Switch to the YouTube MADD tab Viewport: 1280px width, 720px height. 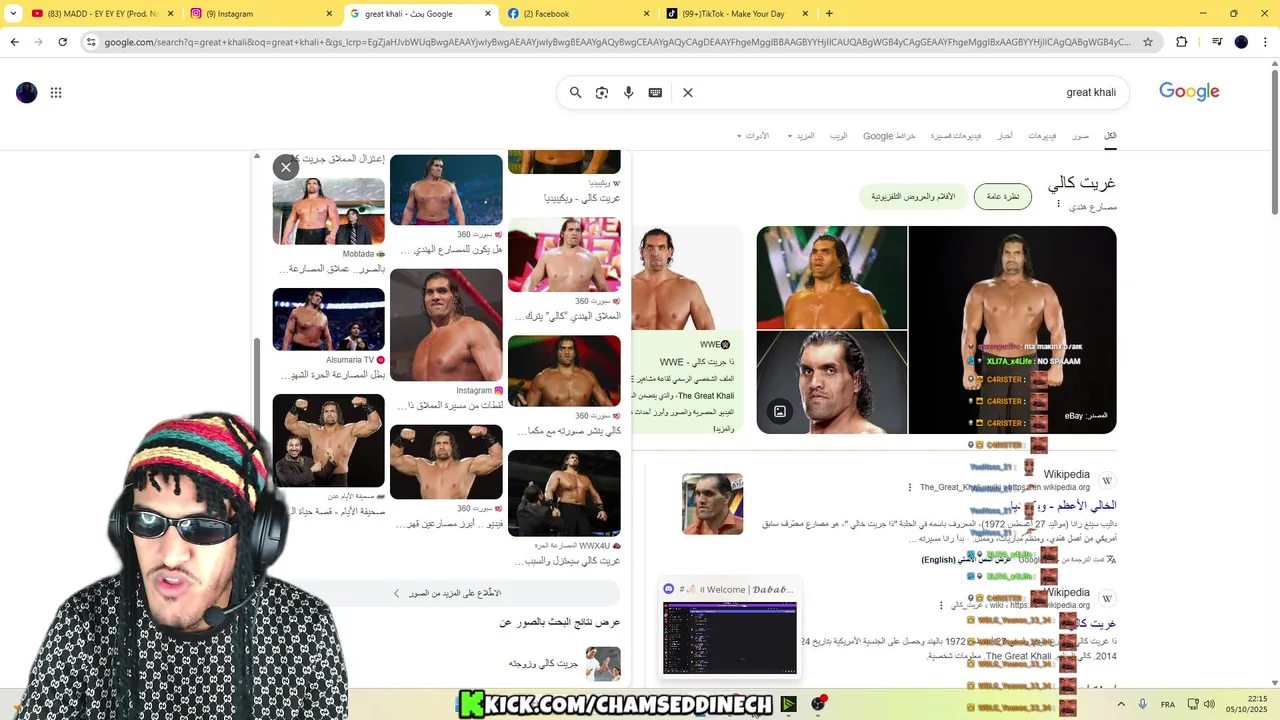(x=101, y=14)
